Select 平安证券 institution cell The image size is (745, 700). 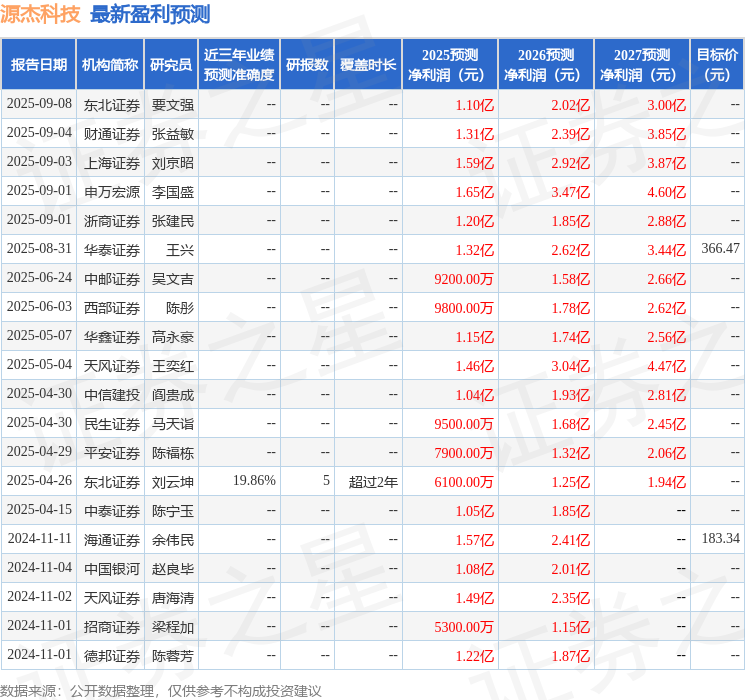[112, 453]
